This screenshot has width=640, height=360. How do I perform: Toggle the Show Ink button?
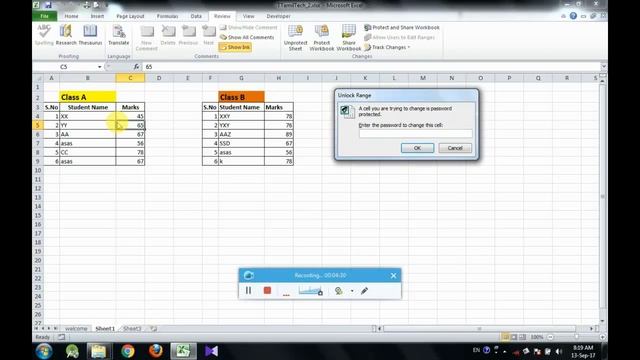click(235, 47)
